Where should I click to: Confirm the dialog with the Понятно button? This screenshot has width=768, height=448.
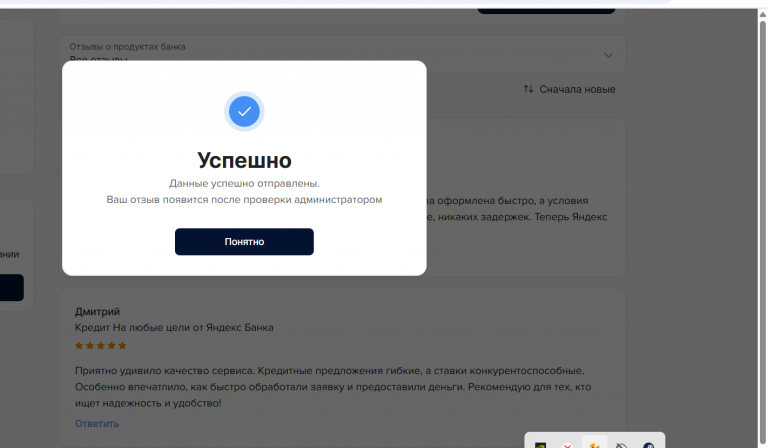tap(244, 241)
